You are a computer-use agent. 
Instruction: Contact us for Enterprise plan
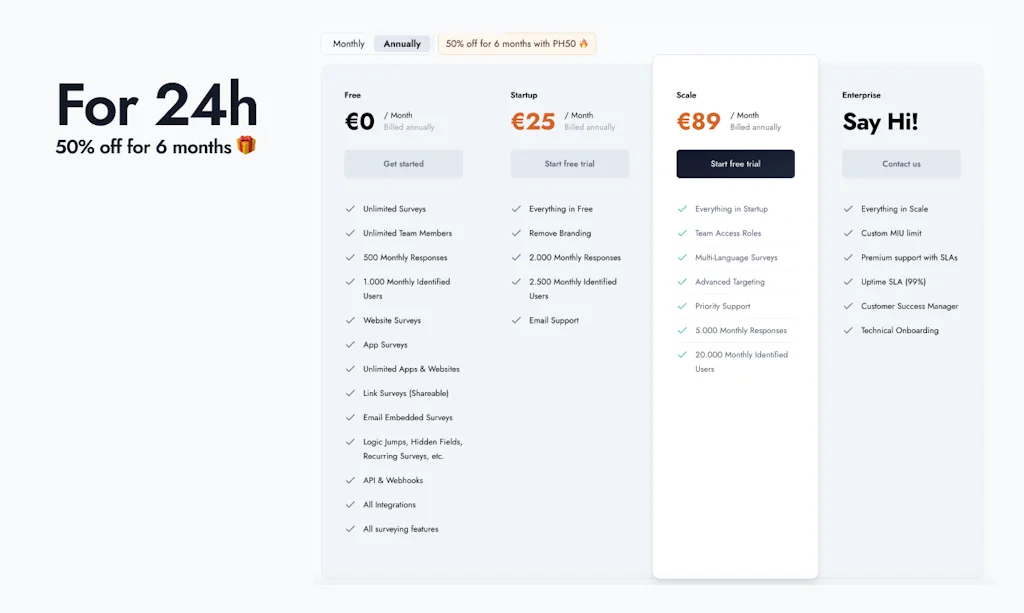tap(901, 164)
